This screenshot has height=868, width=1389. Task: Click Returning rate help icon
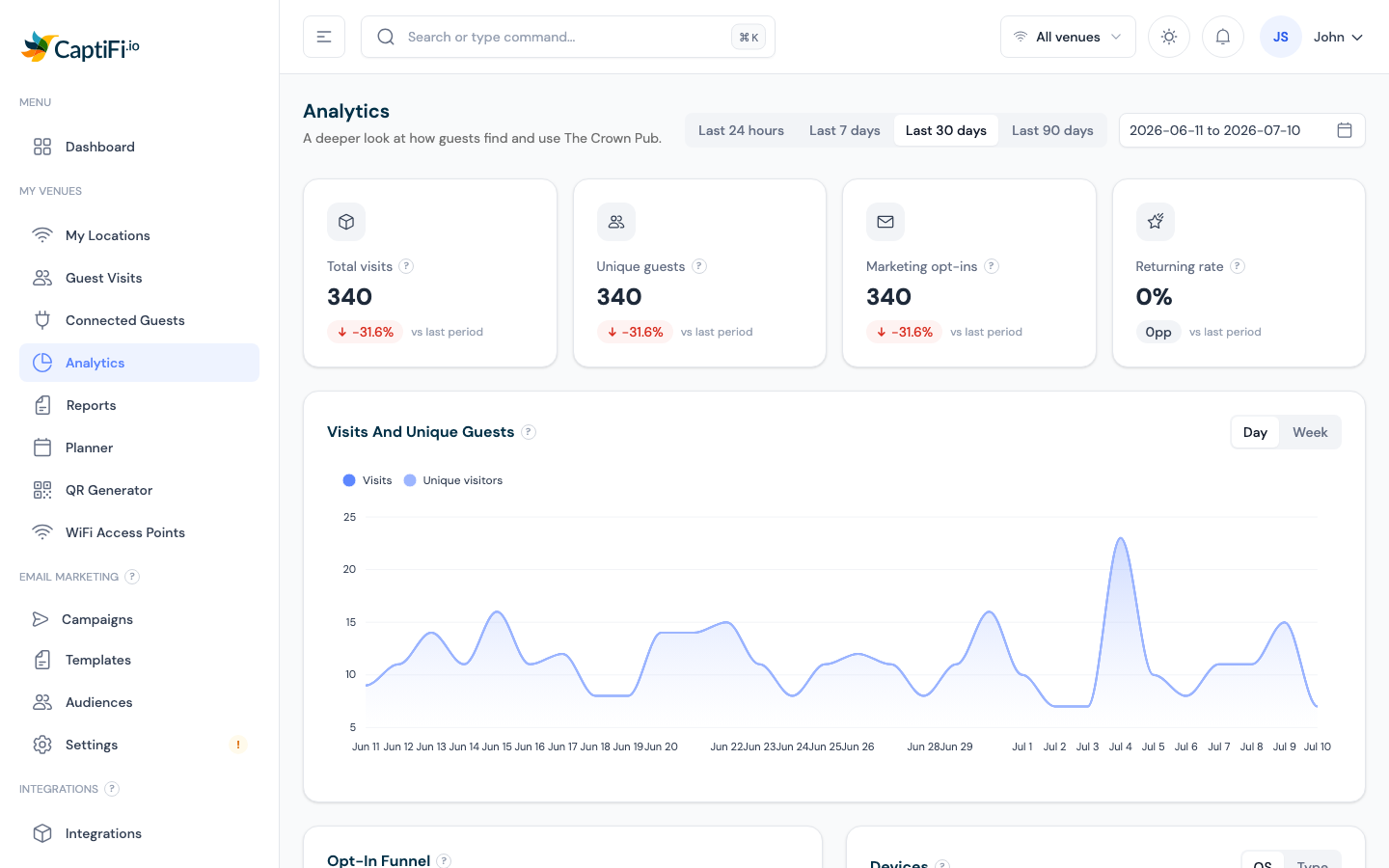(1238, 266)
